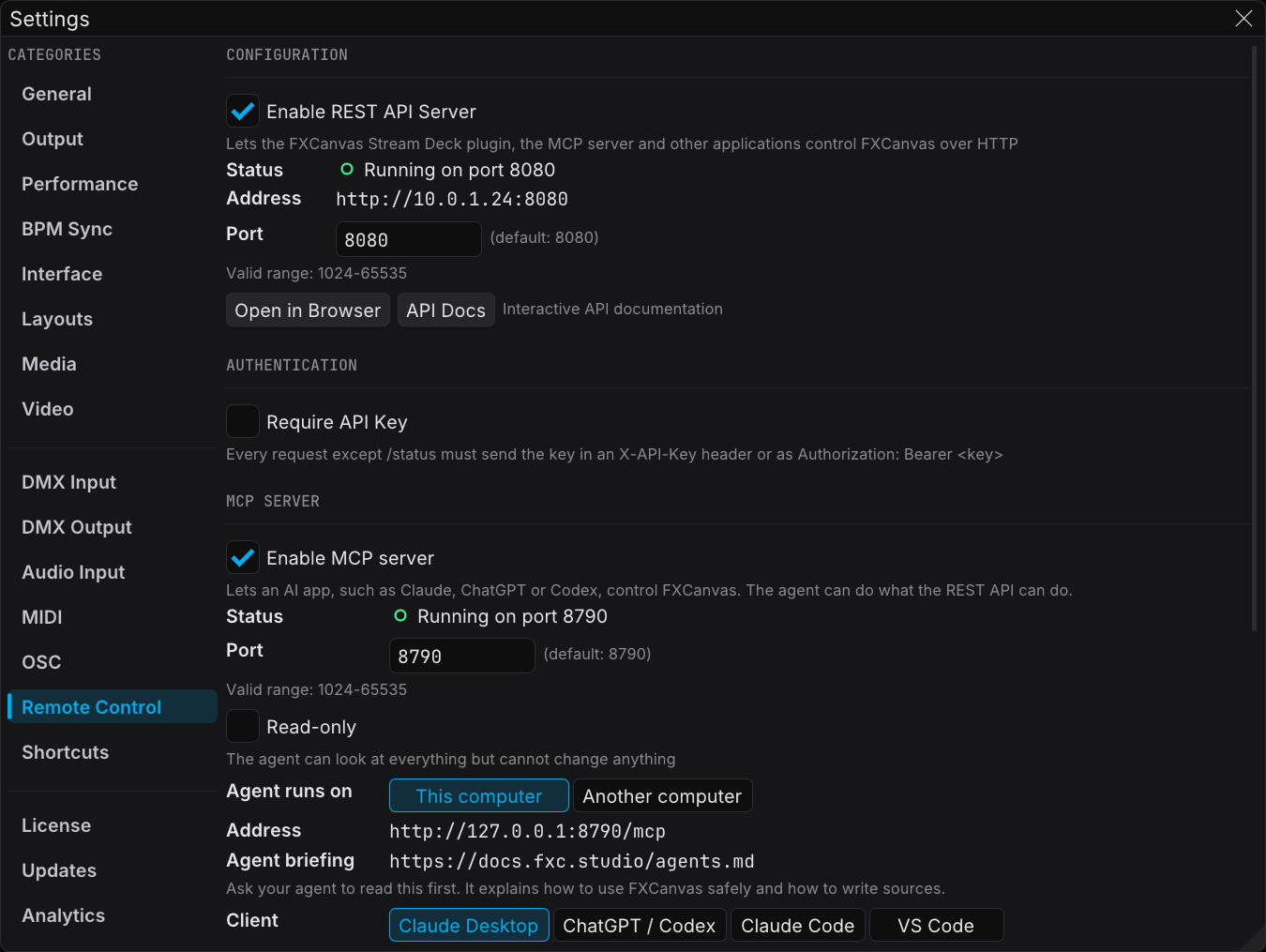Click the REST address http://10.0.1.24:8080
The width and height of the screenshot is (1266, 952).
point(452,199)
